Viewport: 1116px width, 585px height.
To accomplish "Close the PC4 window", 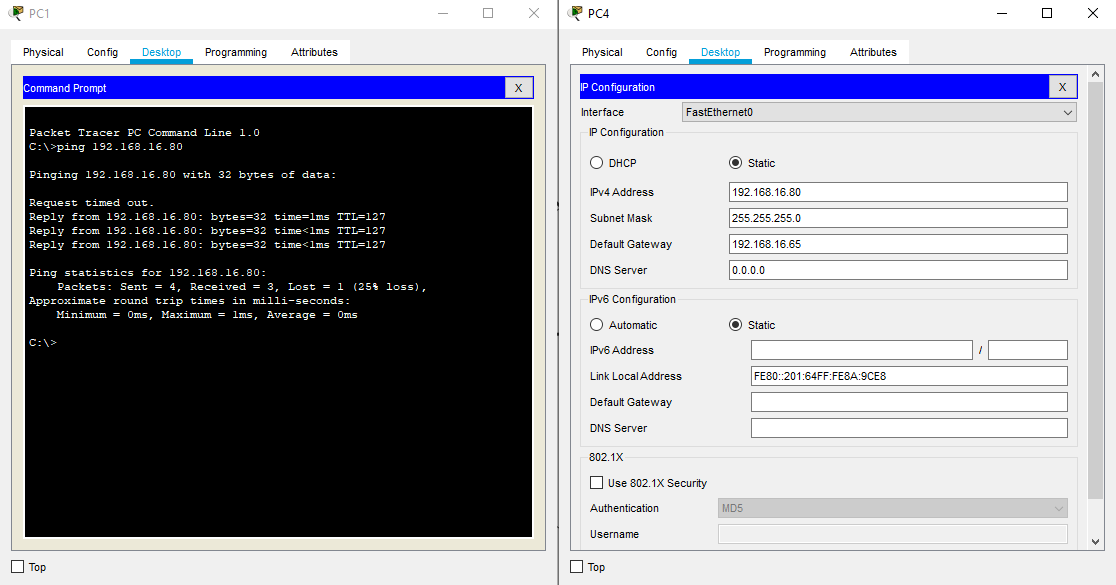I will (1093, 13).
